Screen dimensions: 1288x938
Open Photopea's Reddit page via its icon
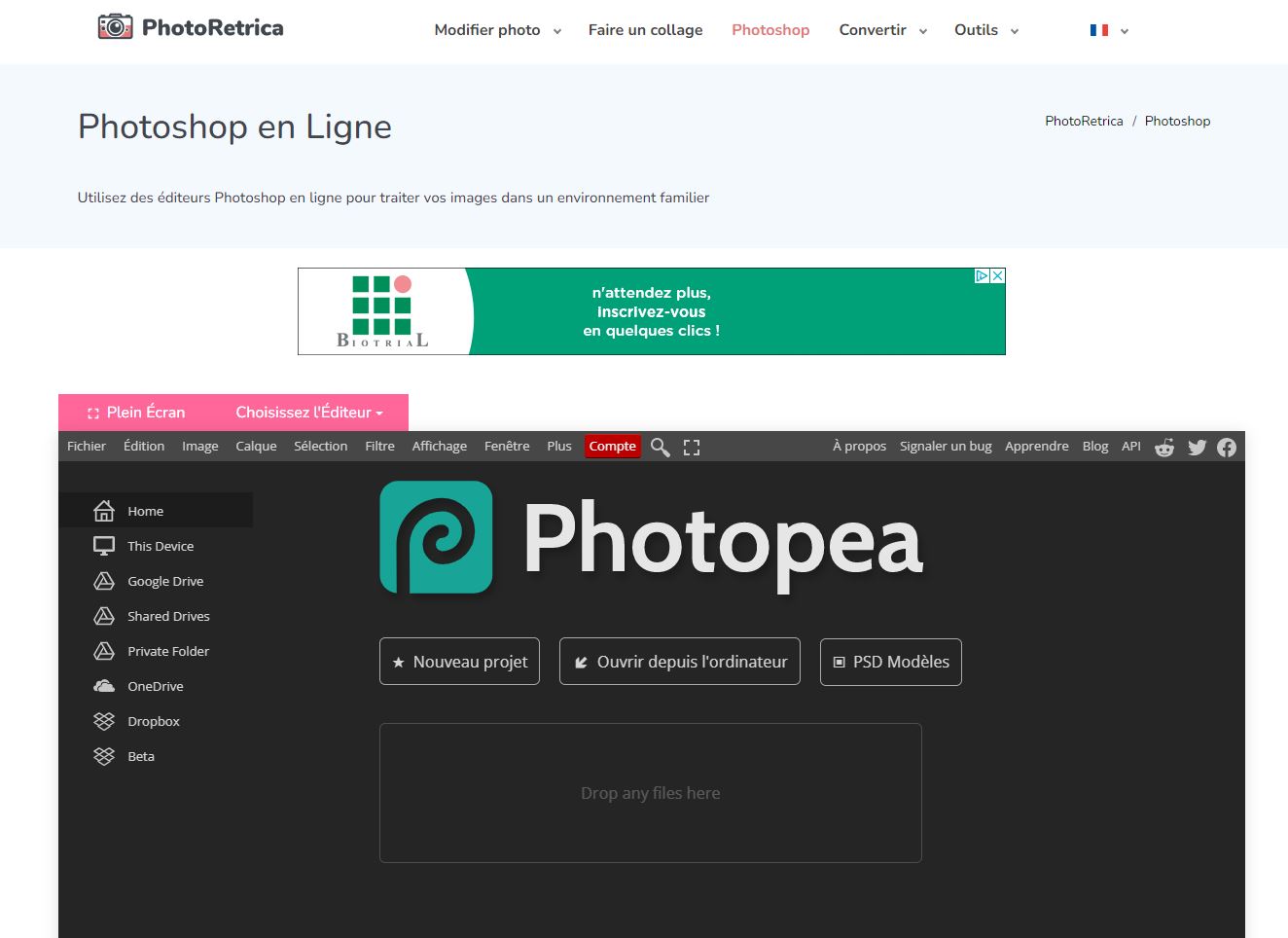click(x=1163, y=447)
